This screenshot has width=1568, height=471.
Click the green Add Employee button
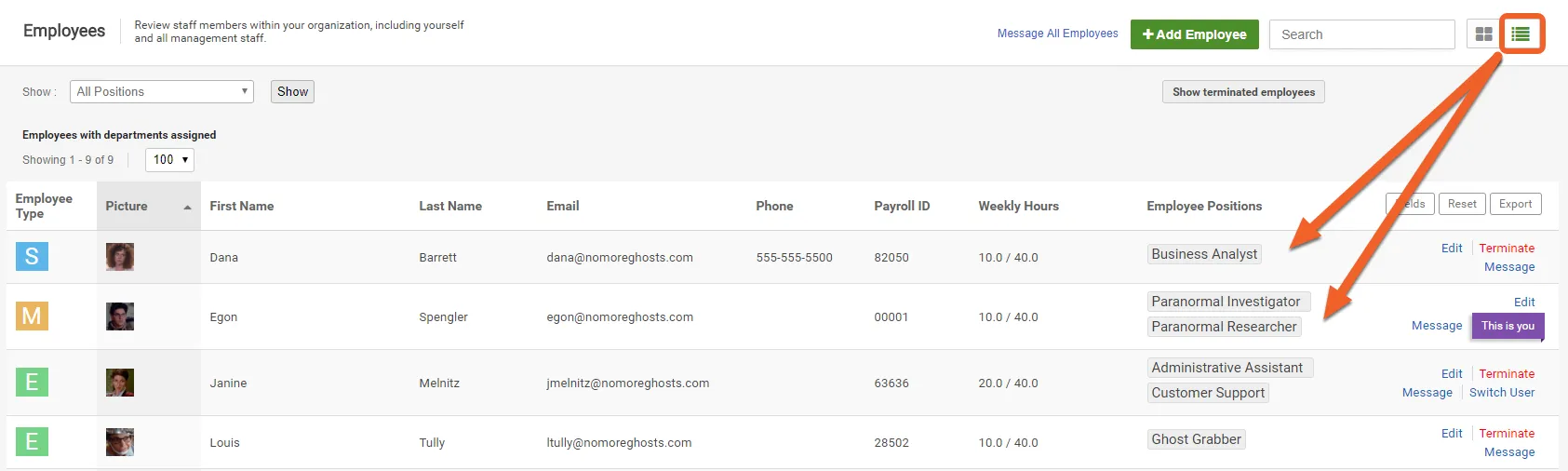pos(1195,34)
